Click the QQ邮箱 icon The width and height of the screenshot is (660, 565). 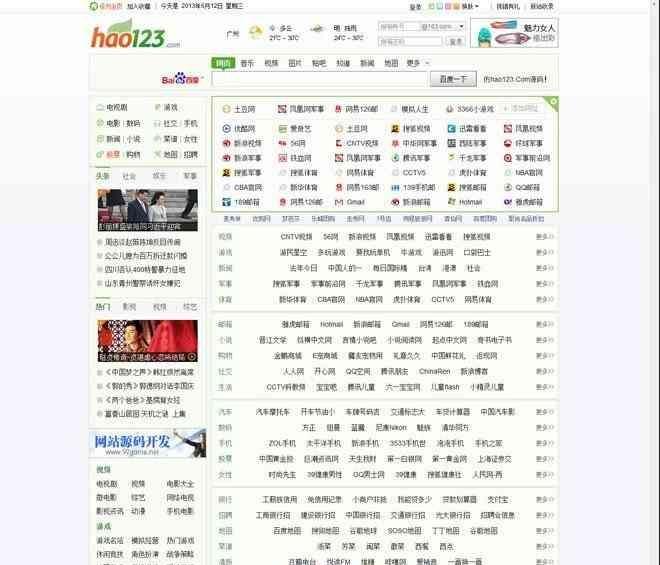tap(508, 187)
